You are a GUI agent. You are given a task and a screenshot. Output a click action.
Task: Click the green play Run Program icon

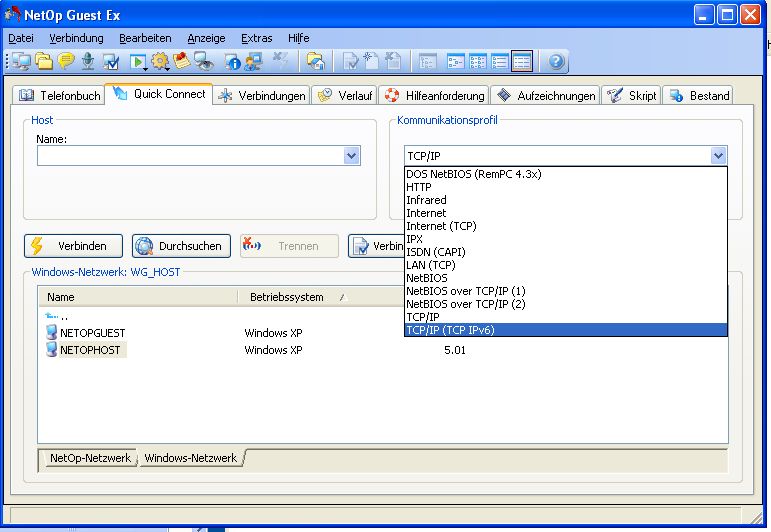138,61
